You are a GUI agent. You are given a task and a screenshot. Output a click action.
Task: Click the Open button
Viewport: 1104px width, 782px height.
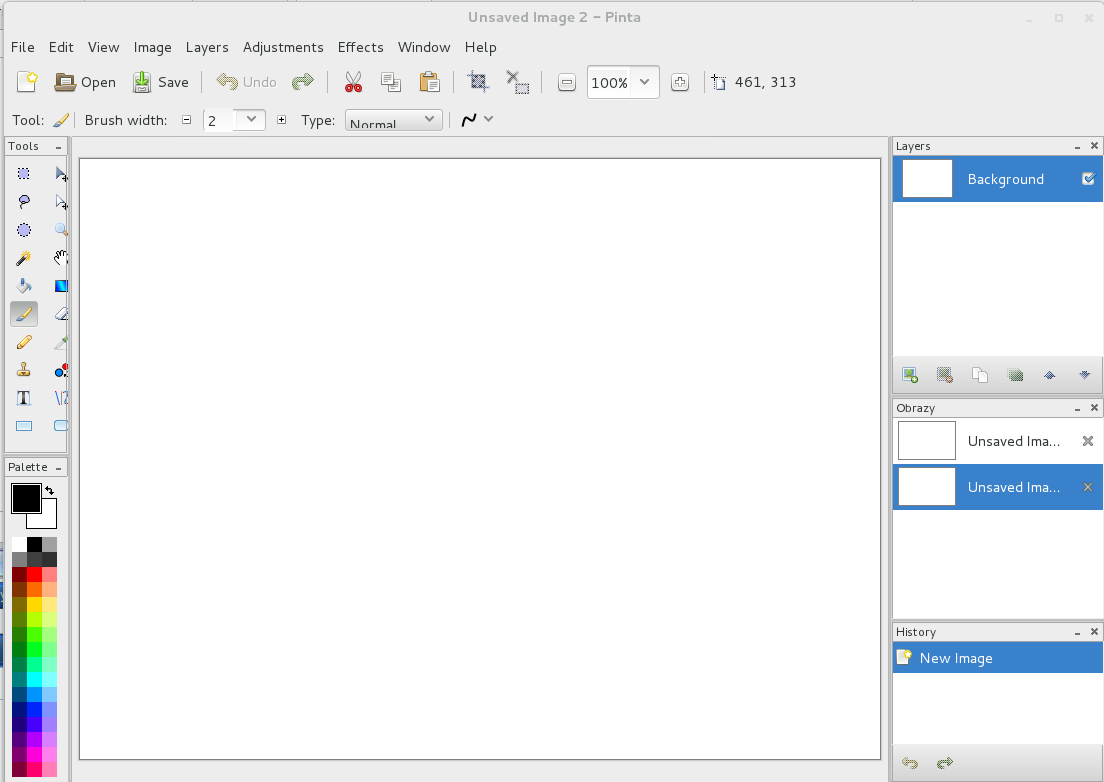point(85,82)
